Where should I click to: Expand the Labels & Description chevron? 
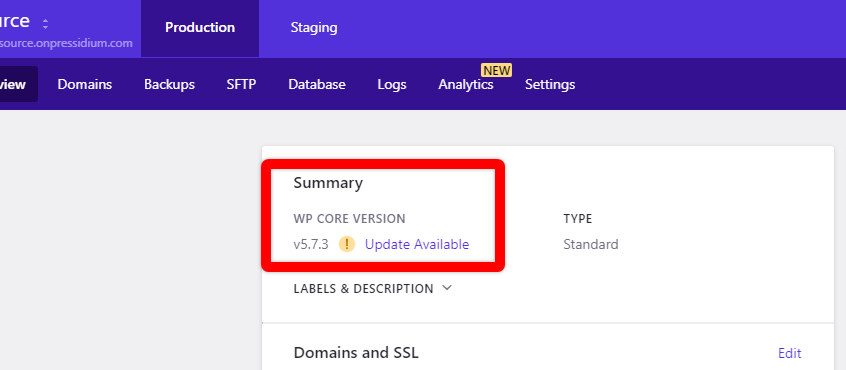[x=447, y=288]
